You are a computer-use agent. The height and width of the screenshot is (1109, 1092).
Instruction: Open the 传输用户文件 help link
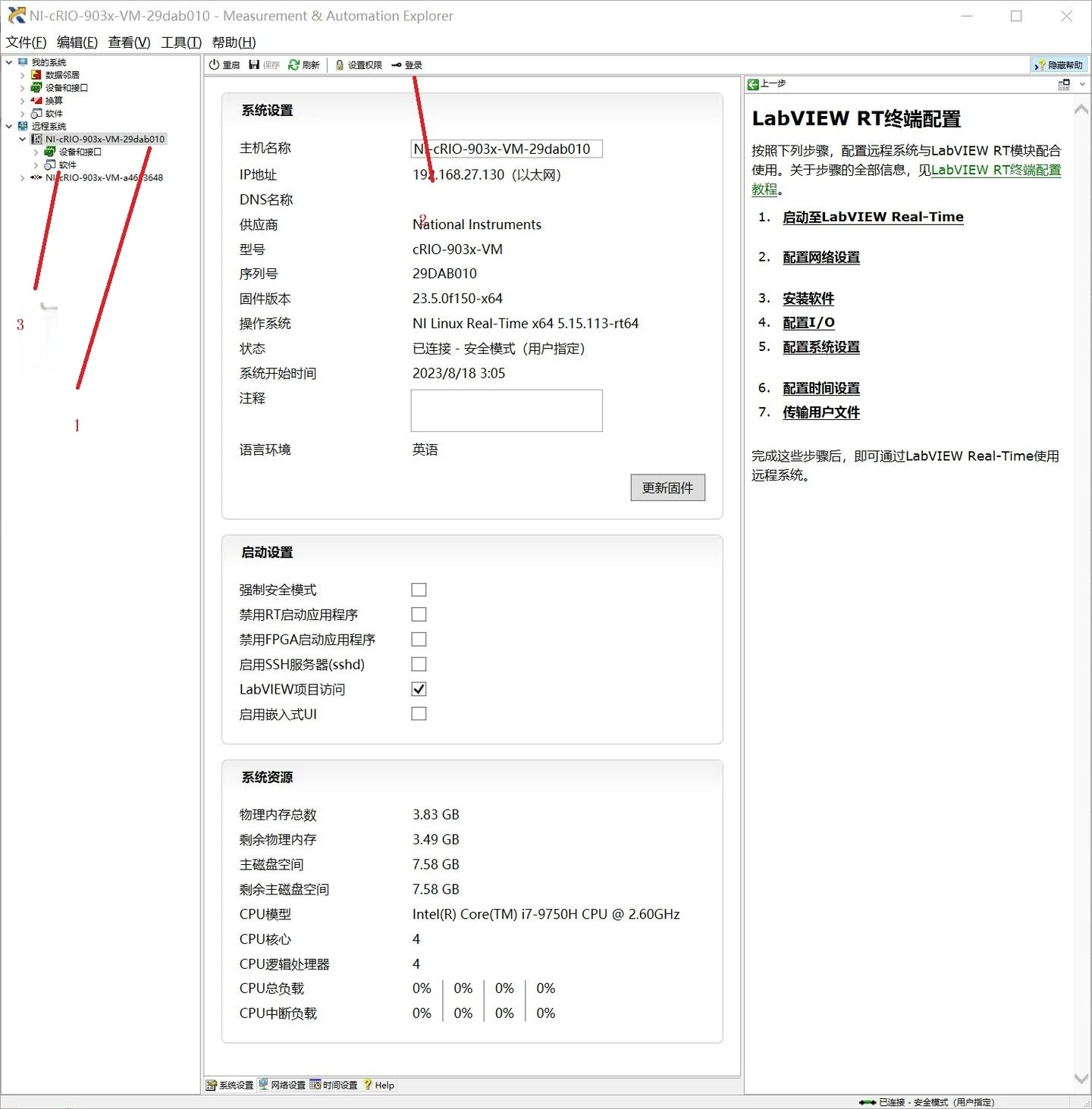[x=821, y=412]
